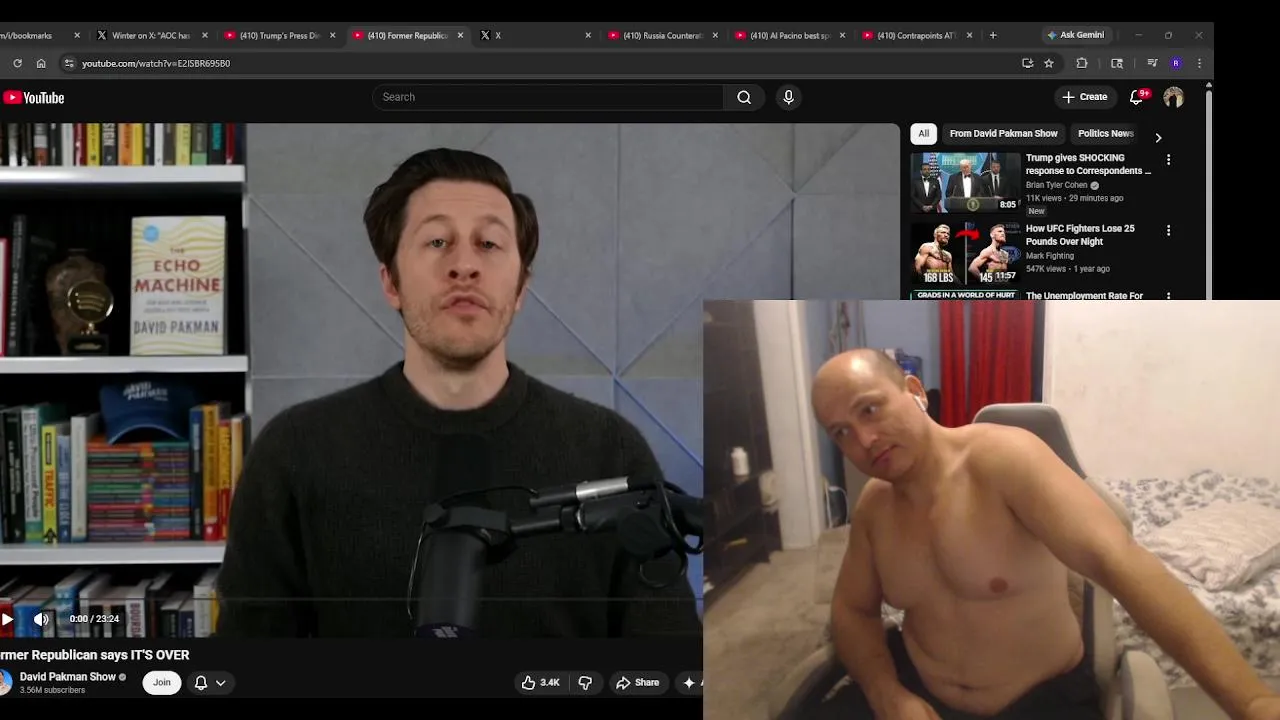
Task: Click into the YouTube search field
Action: 548,97
